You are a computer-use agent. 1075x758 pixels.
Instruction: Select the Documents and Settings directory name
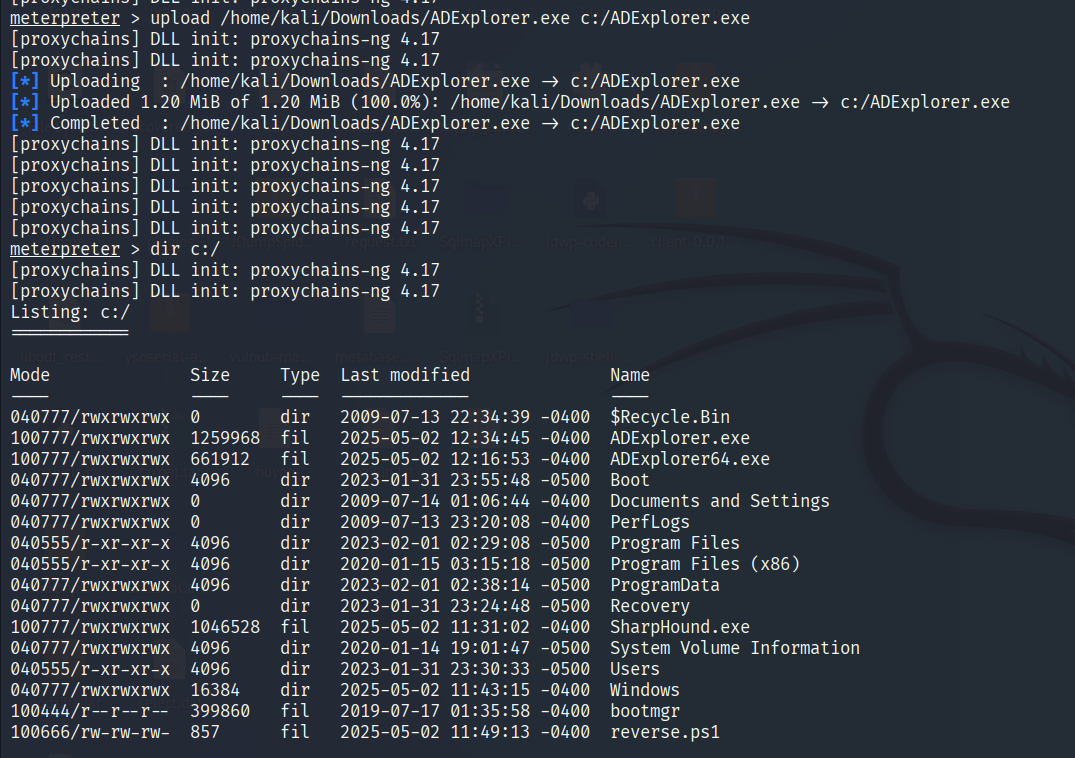coord(720,501)
